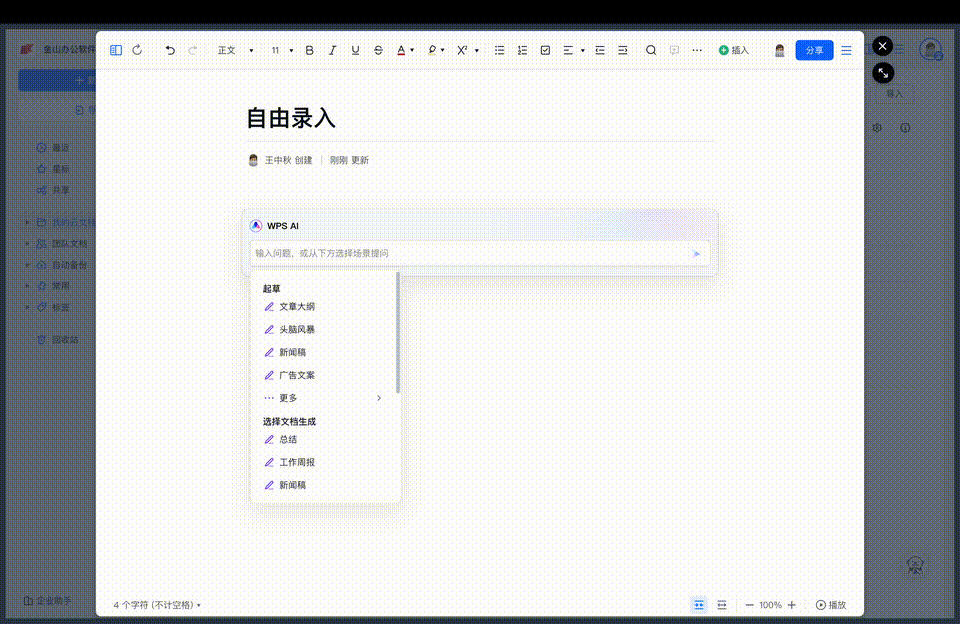
Task: Enable the adaptive width layout toggle
Action: click(721, 604)
